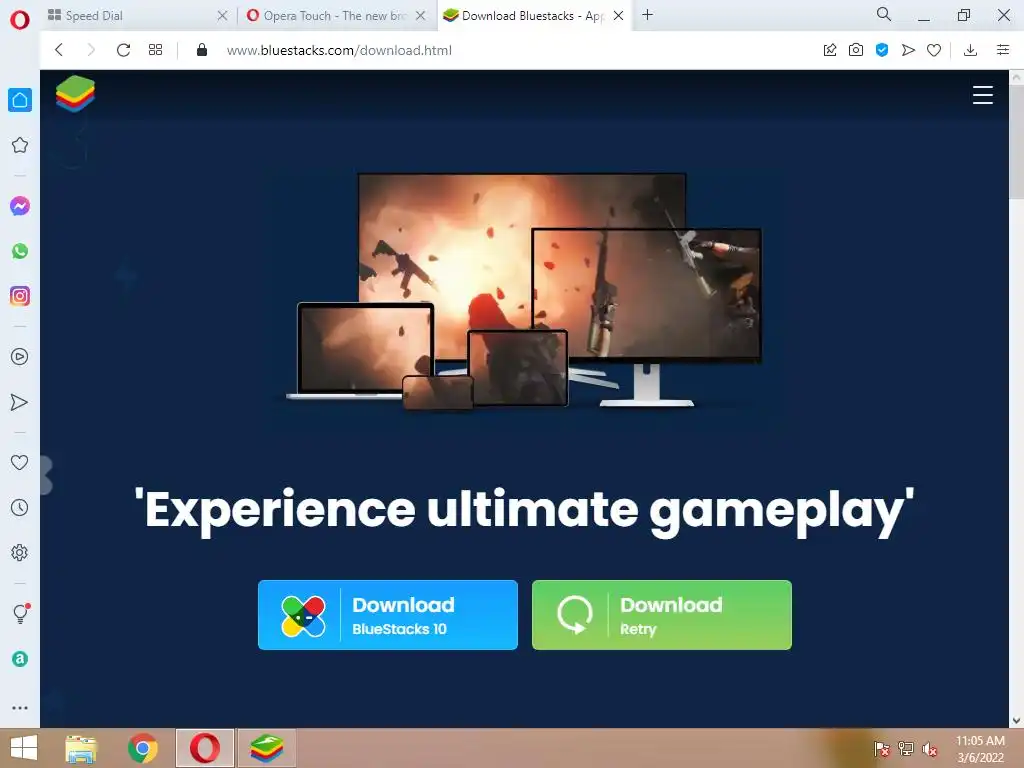1024x768 pixels.
Task: Click the BlueStacks logo on page
Action: [75, 93]
